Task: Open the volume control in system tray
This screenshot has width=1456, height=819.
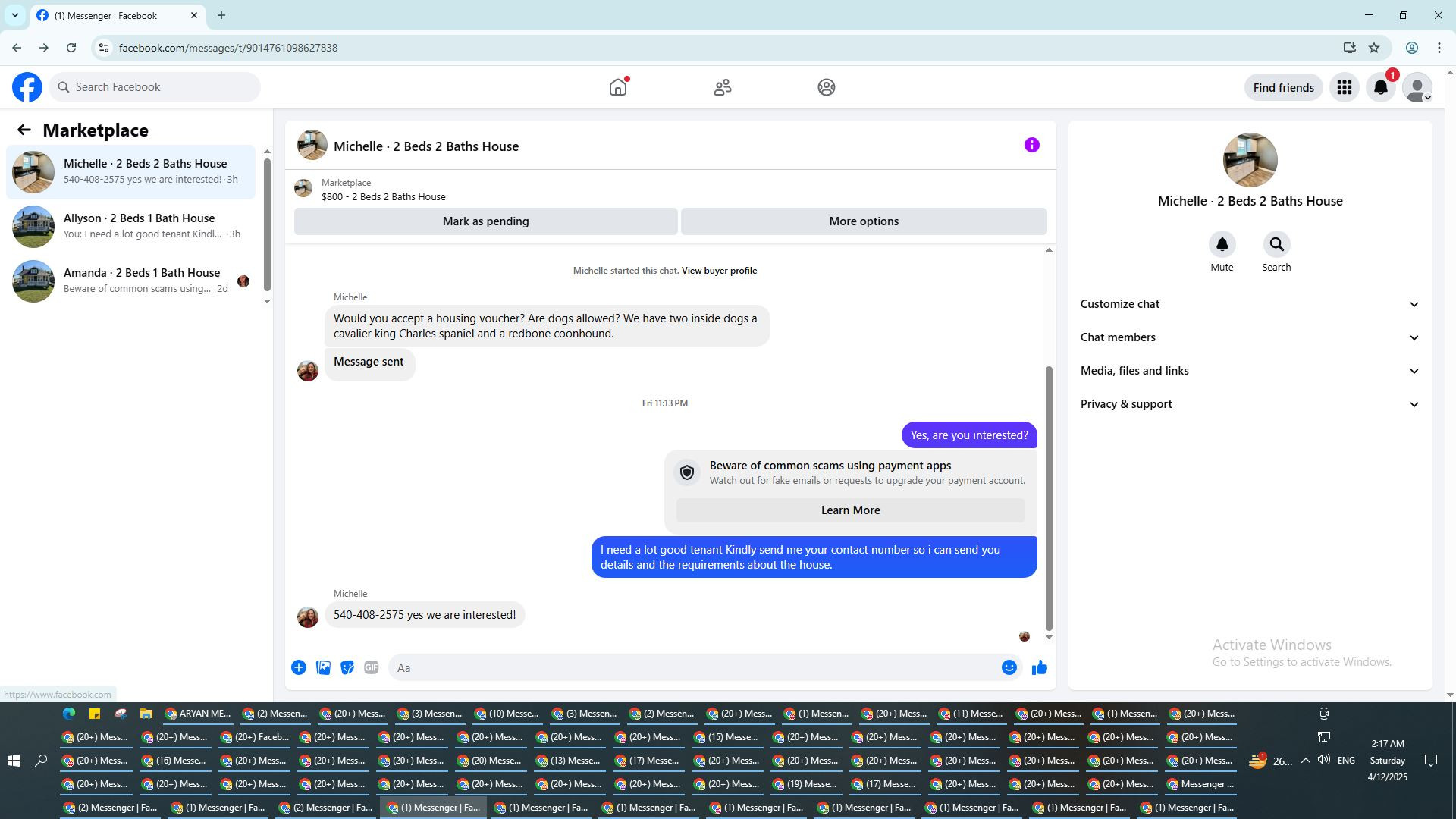Action: tap(1324, 761)
